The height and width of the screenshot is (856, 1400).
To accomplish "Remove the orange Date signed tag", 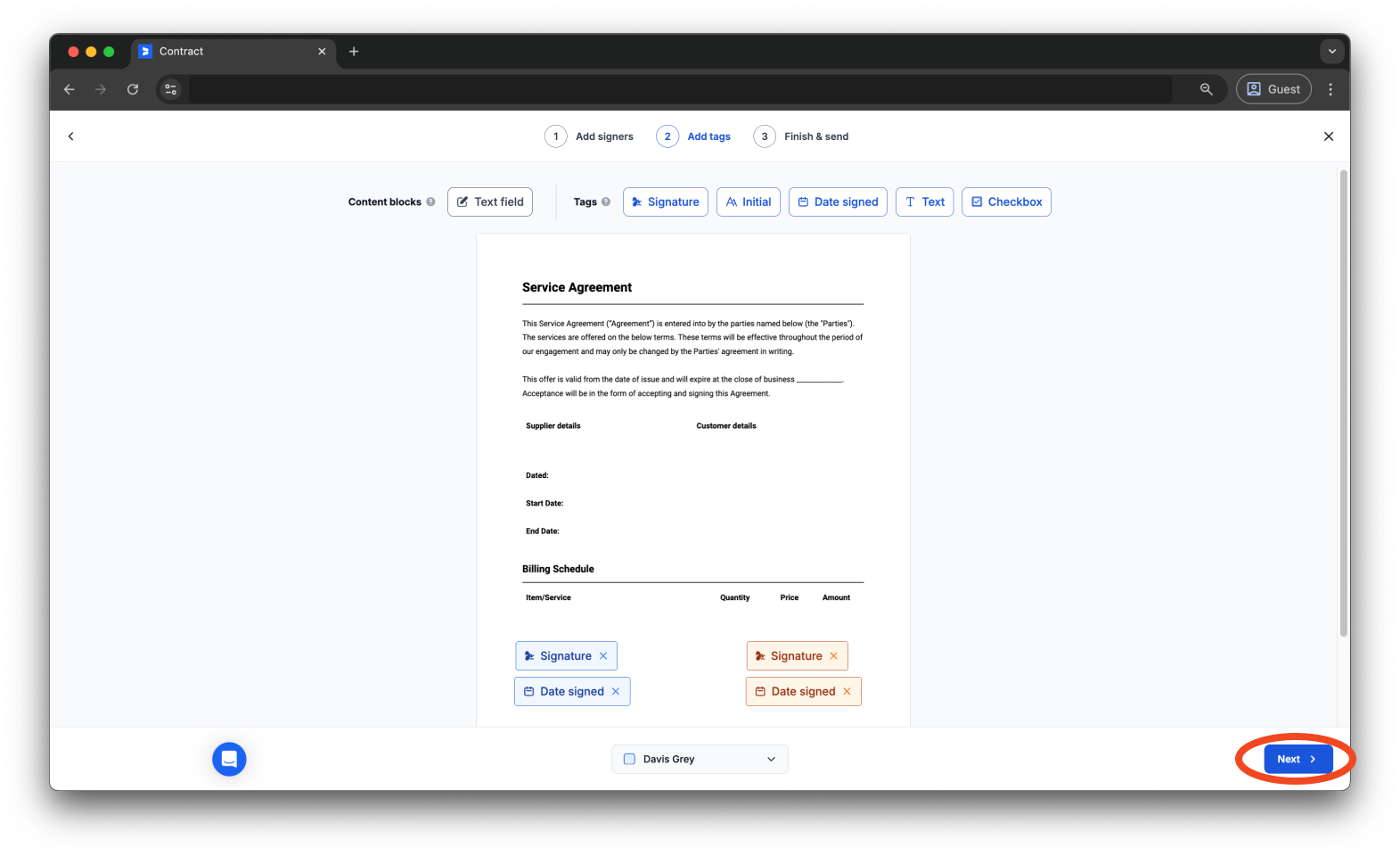I will point(847,692).
